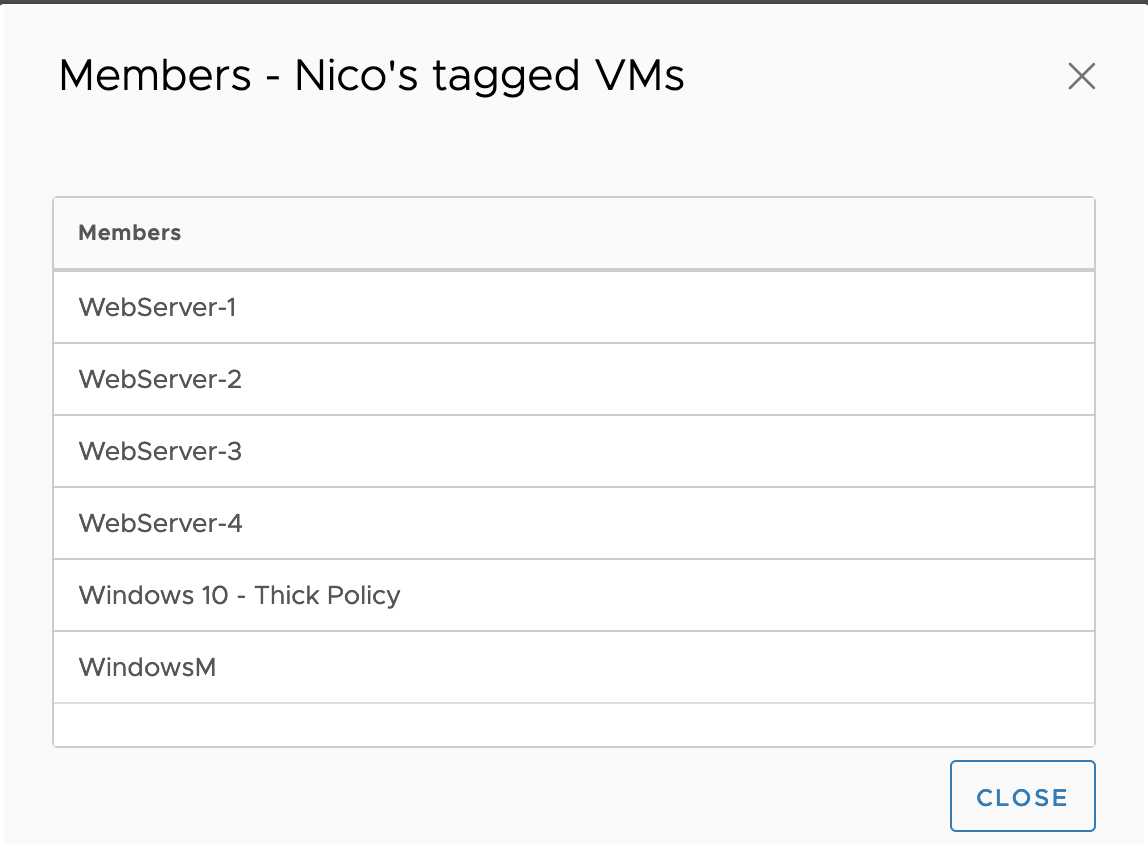1148x856 pixels.
Task: Click the word Policy in the Windows 10 row
Action: [362, 596]
